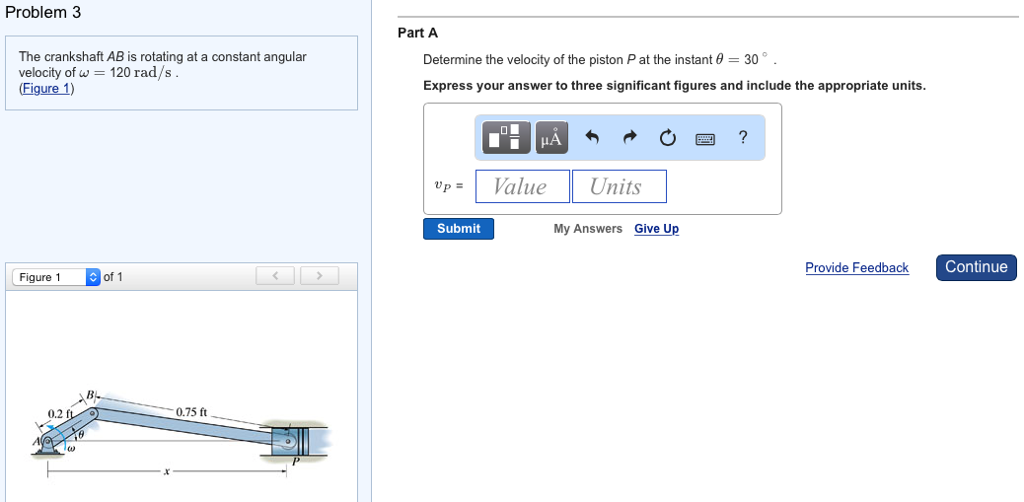Click the Units input field
This screenshot has width=1024, height=502.
619,187
